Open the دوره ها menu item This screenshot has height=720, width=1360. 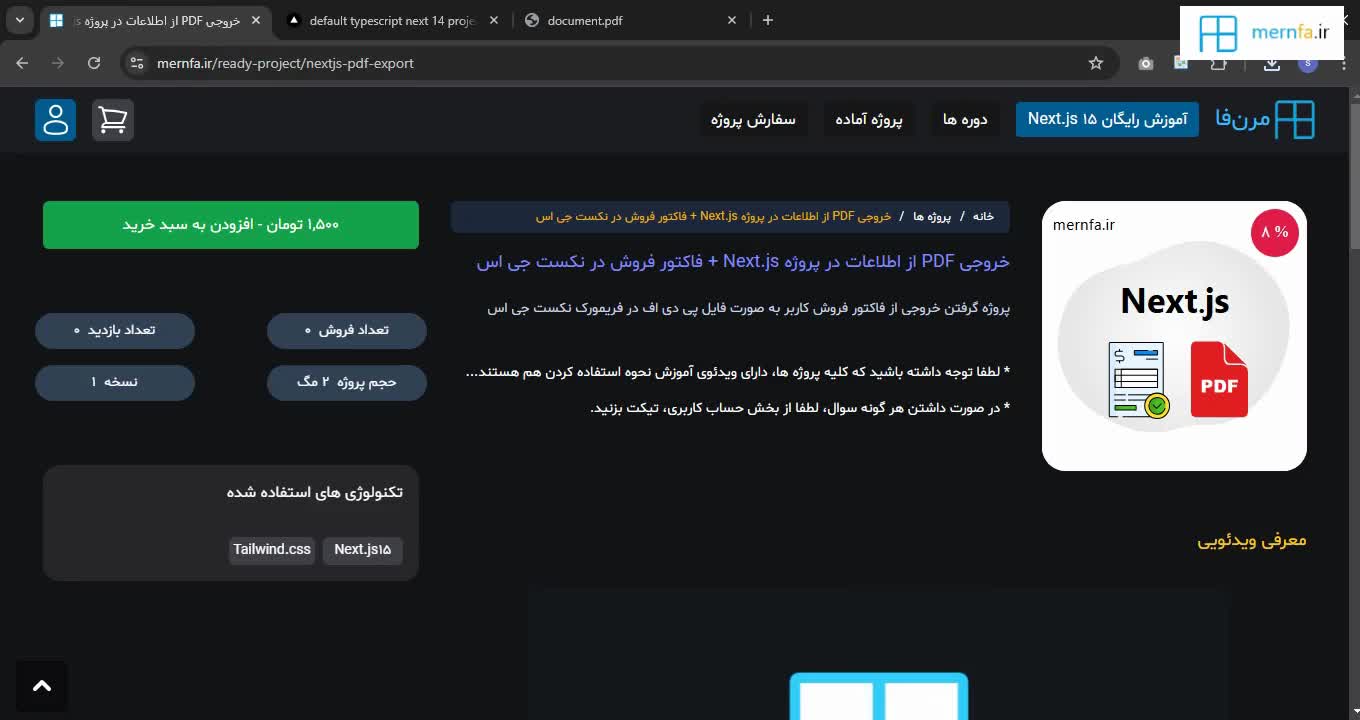[965, 120]
